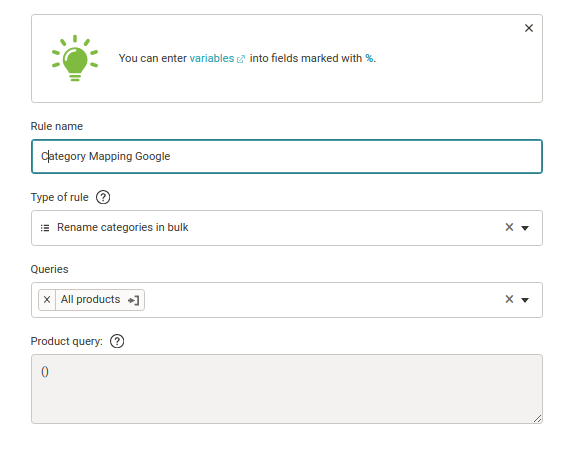This screenshot has width=566, height=466.
Task: Open the variables help link
Action: [212, 58]
